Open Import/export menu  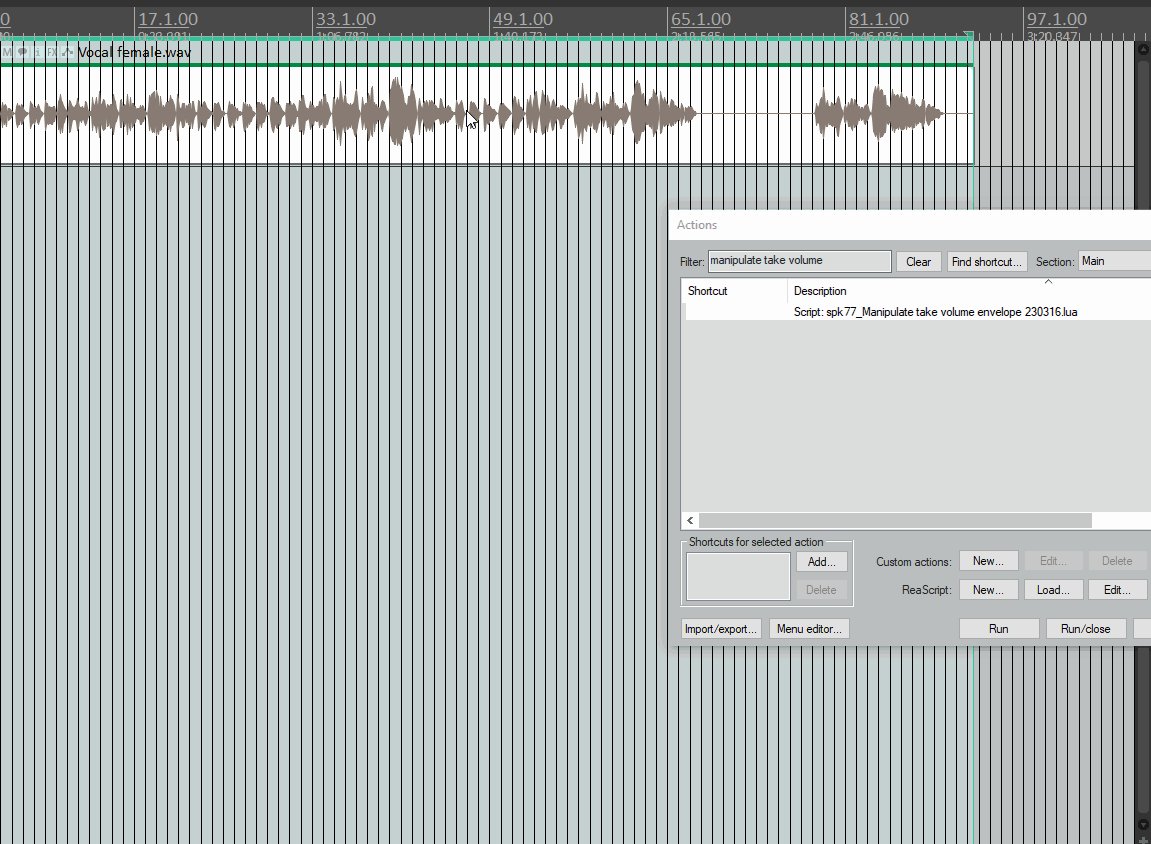(x=720, y=629)
